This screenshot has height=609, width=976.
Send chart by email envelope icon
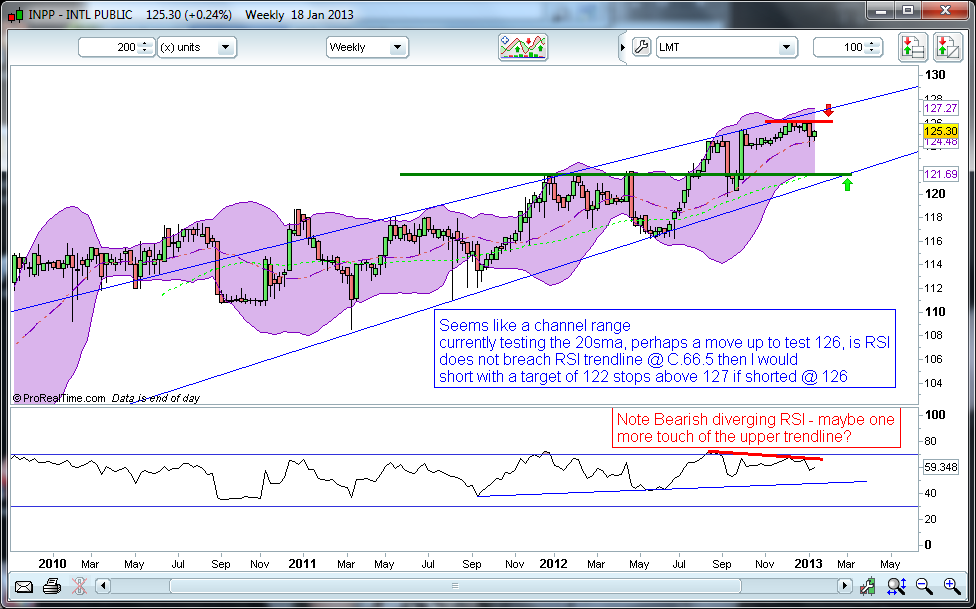[x=23, y=586]
